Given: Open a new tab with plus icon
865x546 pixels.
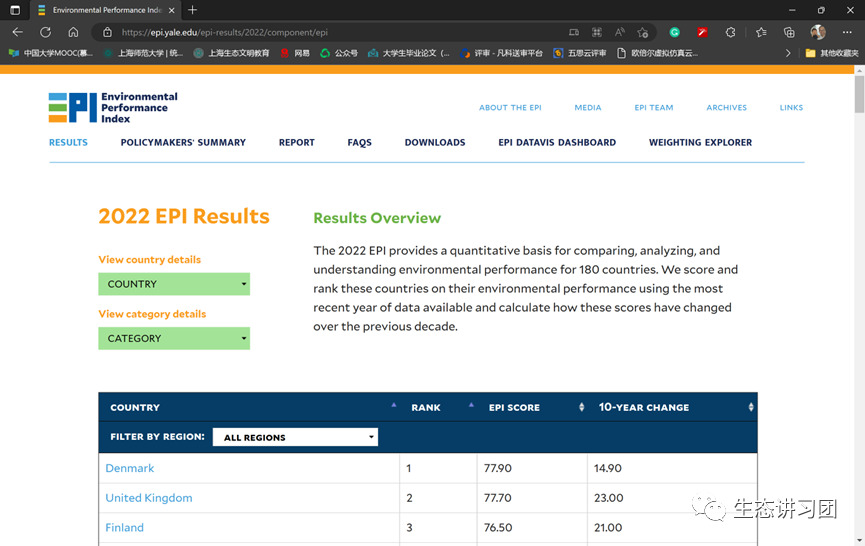Looking at the screenshot, I should coord(192,10).
